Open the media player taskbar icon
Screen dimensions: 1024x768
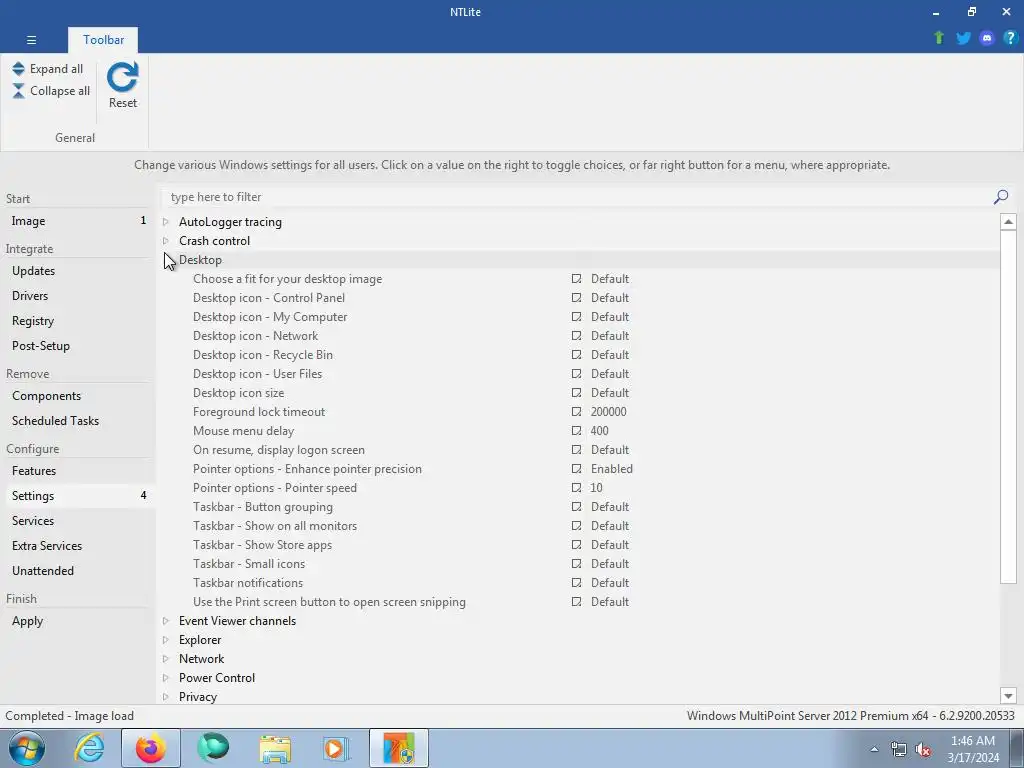coord(337,748)
